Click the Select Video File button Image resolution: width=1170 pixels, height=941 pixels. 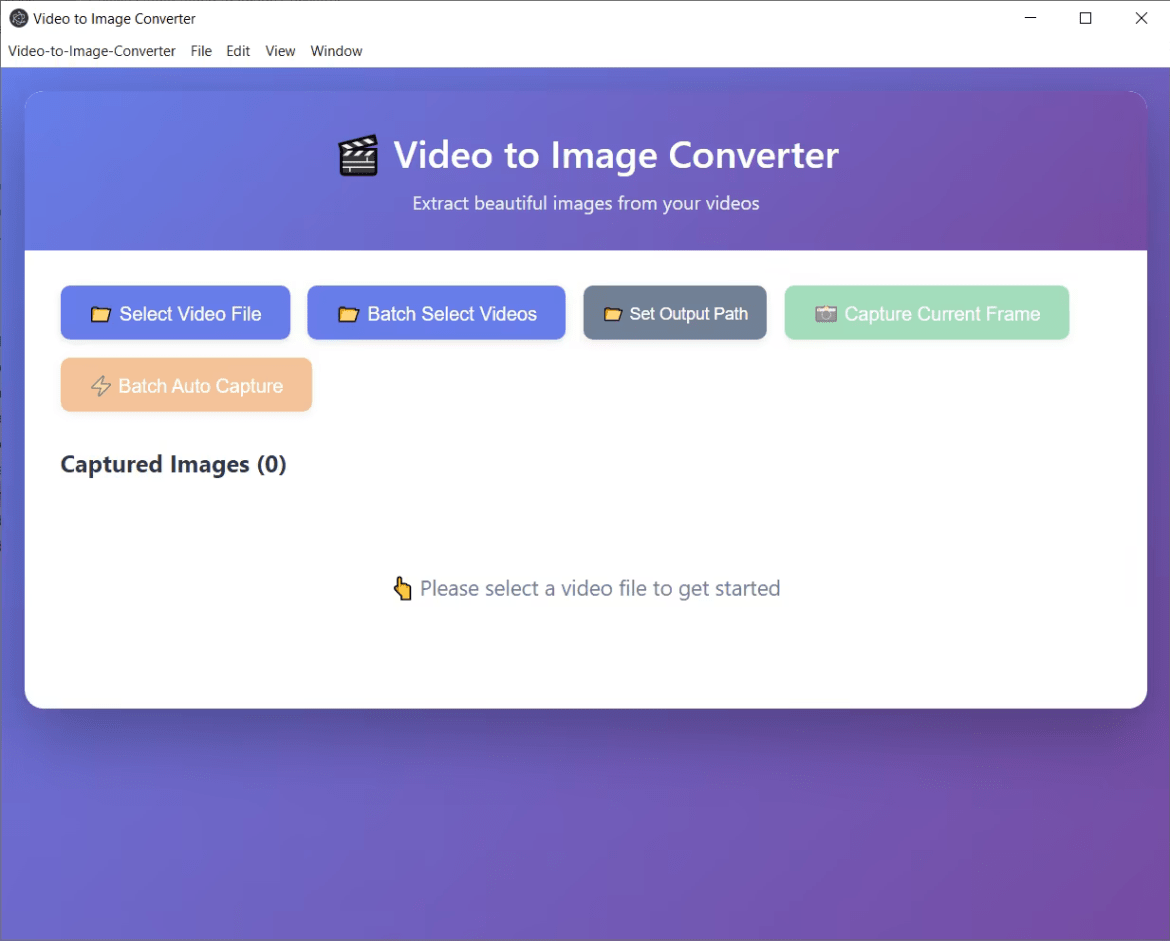(175, 313)
